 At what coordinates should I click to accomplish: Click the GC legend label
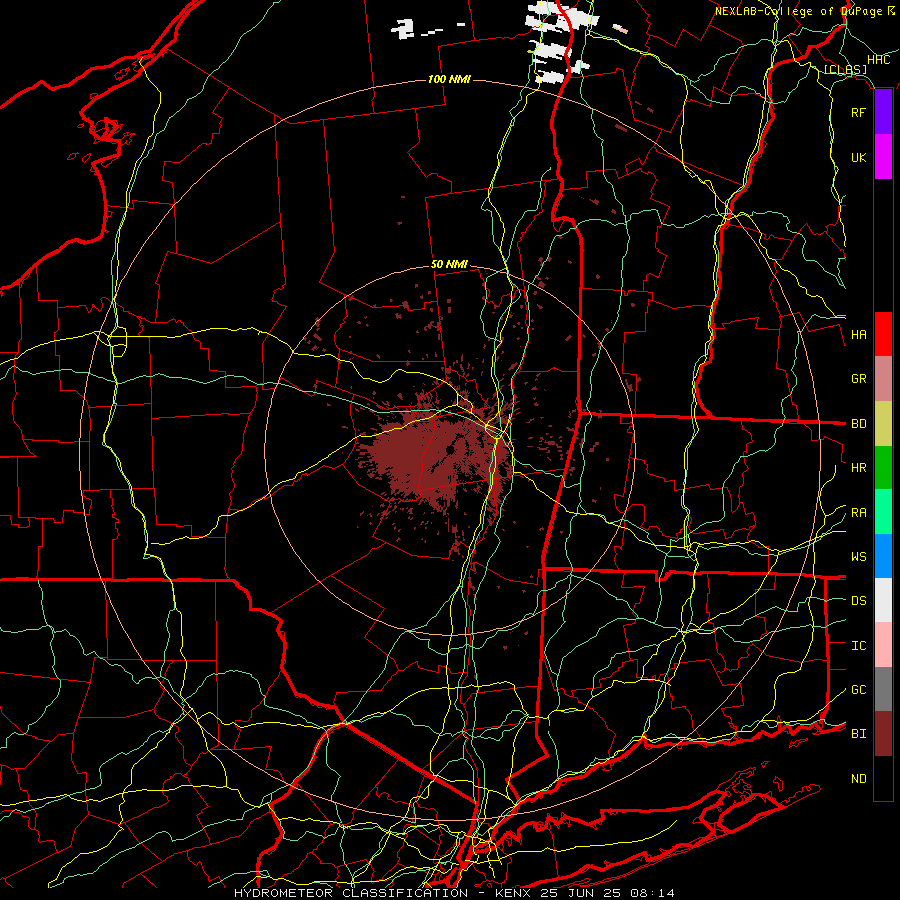pyautogui.click(x=859, y=689)
